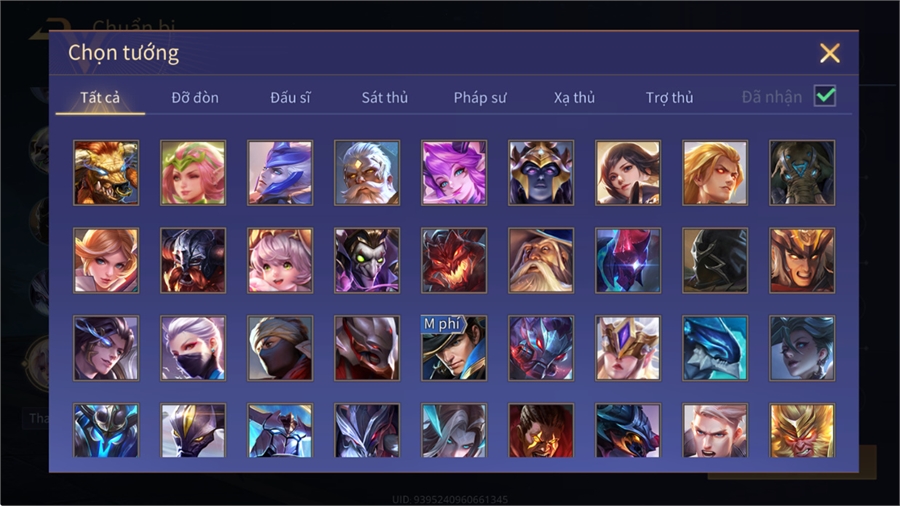Pick the blue shark-like creature hero portrait
Screen dimensions: 900x506
[x=715, y=348]
